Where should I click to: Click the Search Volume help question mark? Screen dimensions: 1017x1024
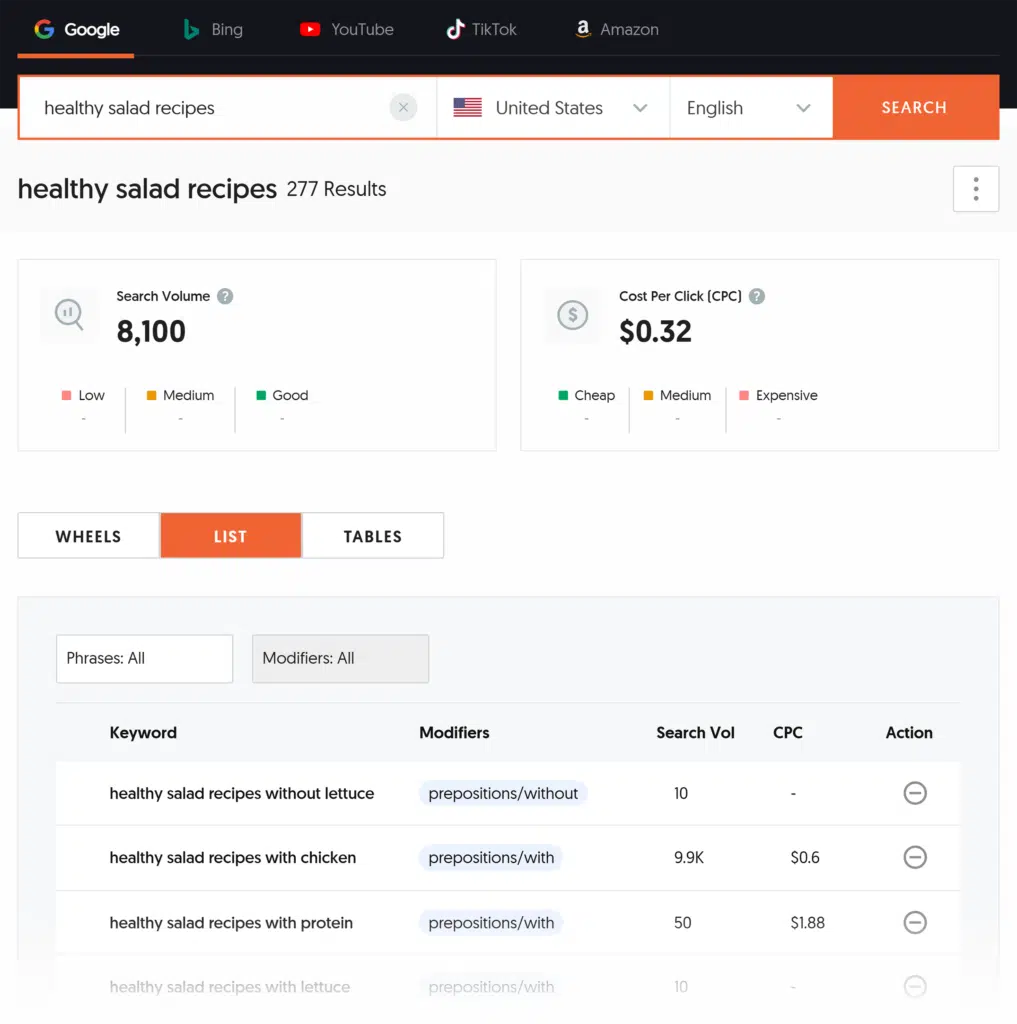[x=225, y=296]
